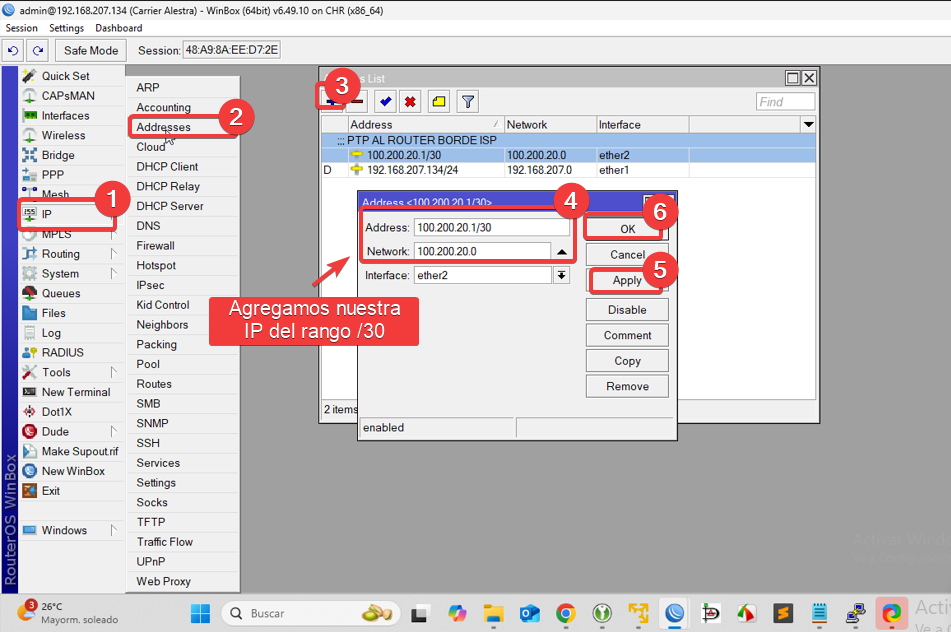The height and width of the screenshot is (632, 951).
Task: Disable selected address using red X icon
Action: pyautogui.click(x=412, y=101)
